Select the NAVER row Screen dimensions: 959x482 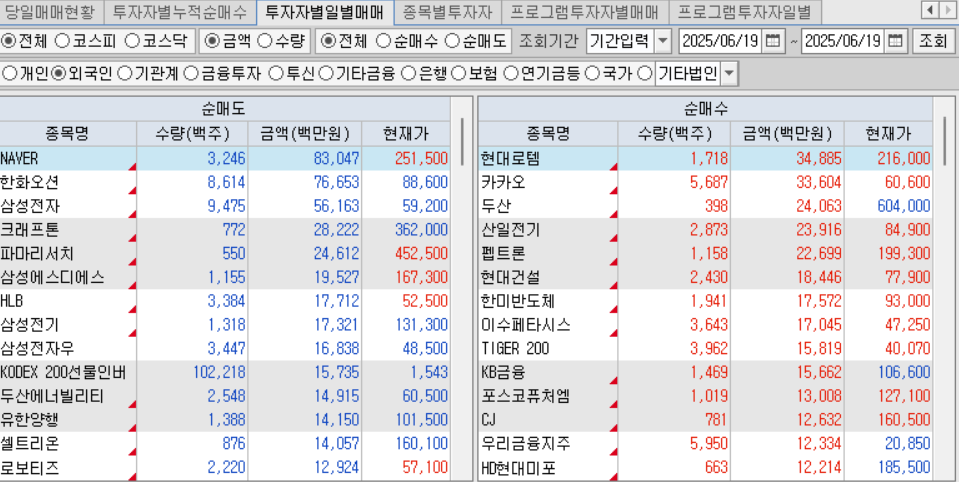[x=225, y=158]
